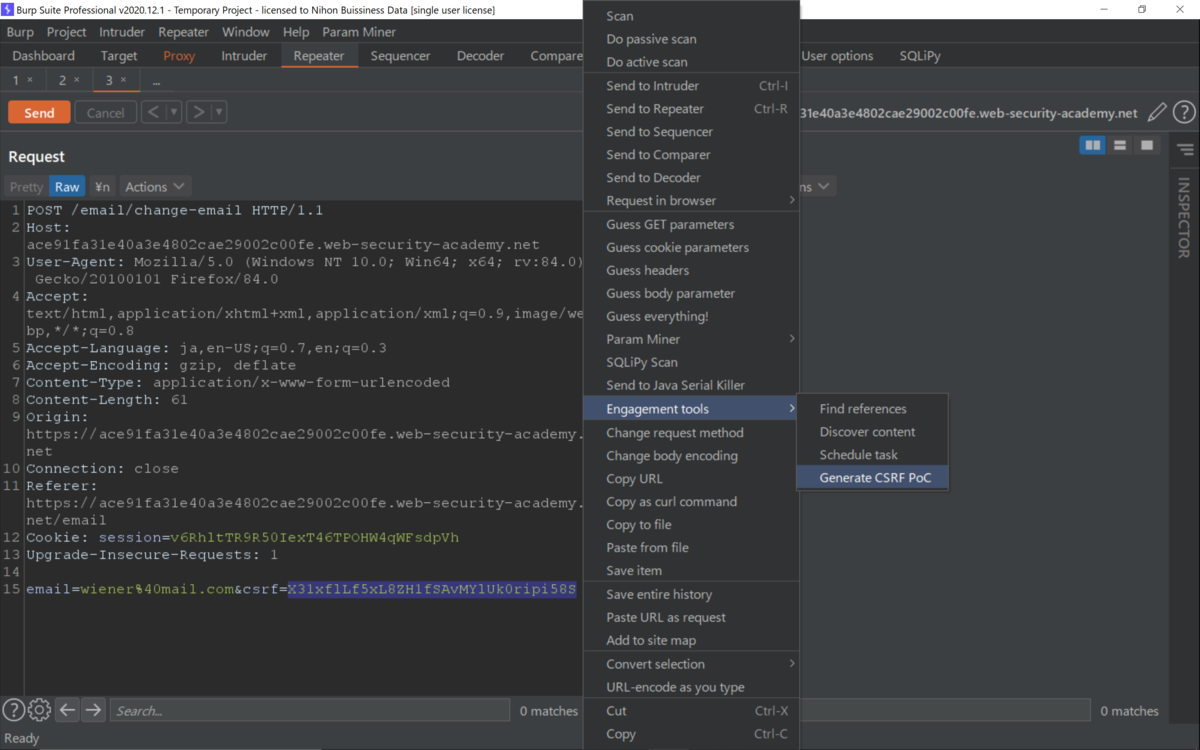Switch request view to Raw
Viewport: 1200px width, 750px height.
pos(67,187)
